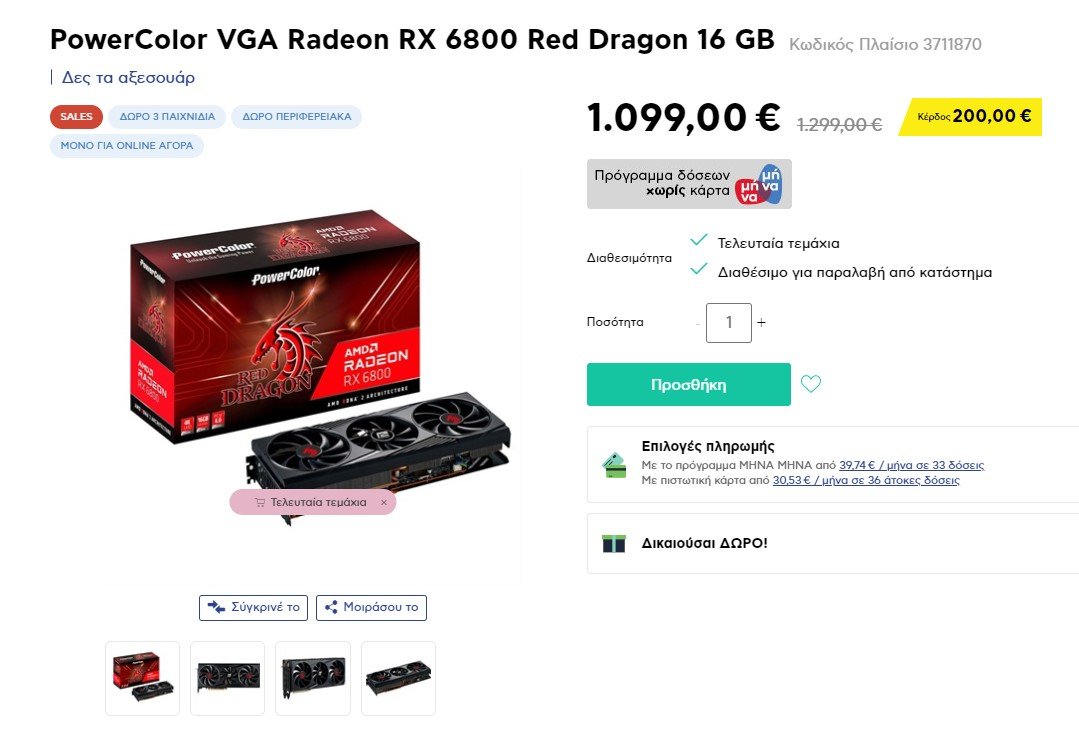Click the gift box icon
Viewport: 1079px width, 737px height.
click(x=613, y=544)
